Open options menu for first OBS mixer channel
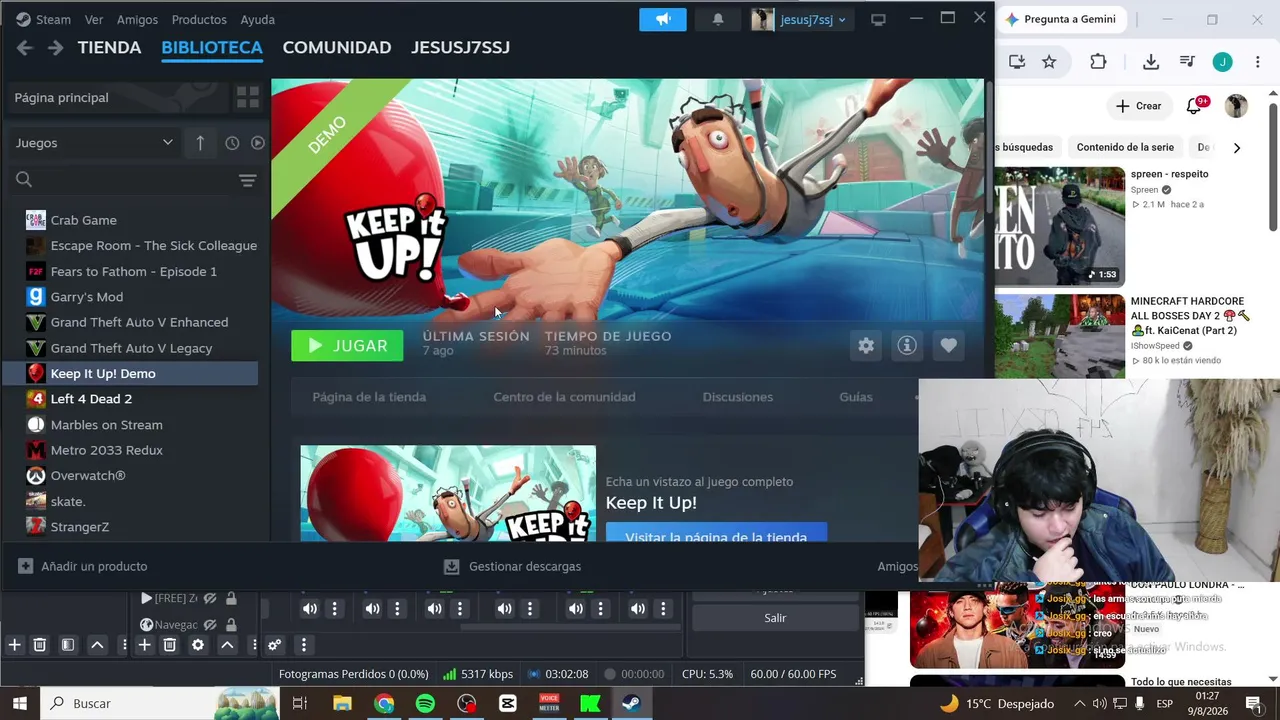The width and height of the screenshot is (1280, 720). click(335, 609)
